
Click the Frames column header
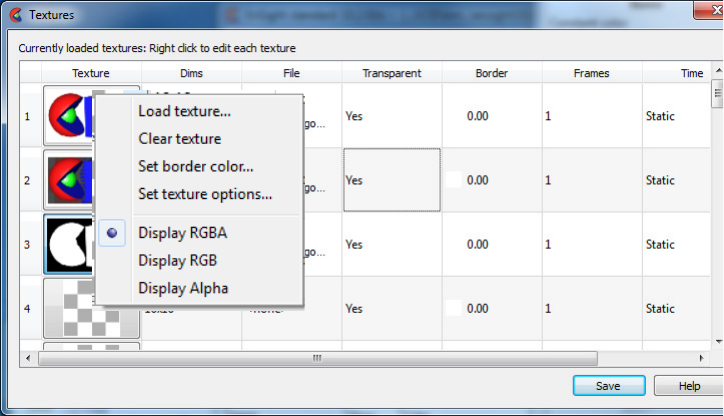591,73
